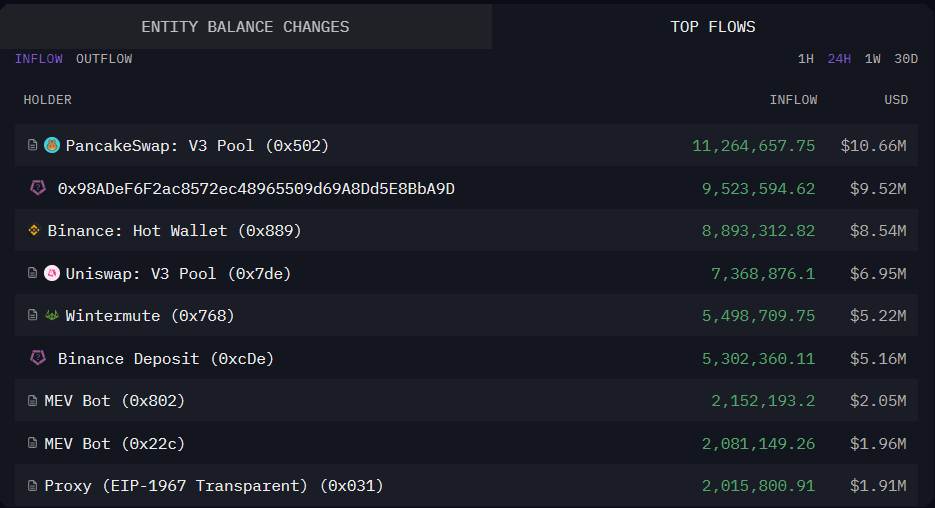The width and height of the screenshot is (935, 508).
Task: Click USD value $6.95M
Action: point(878,274)
